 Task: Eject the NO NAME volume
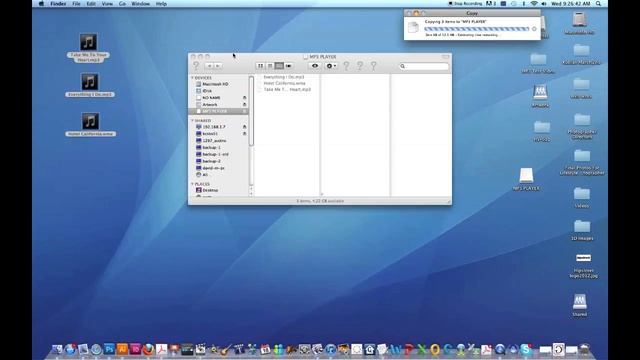click(x=244, y=98)
